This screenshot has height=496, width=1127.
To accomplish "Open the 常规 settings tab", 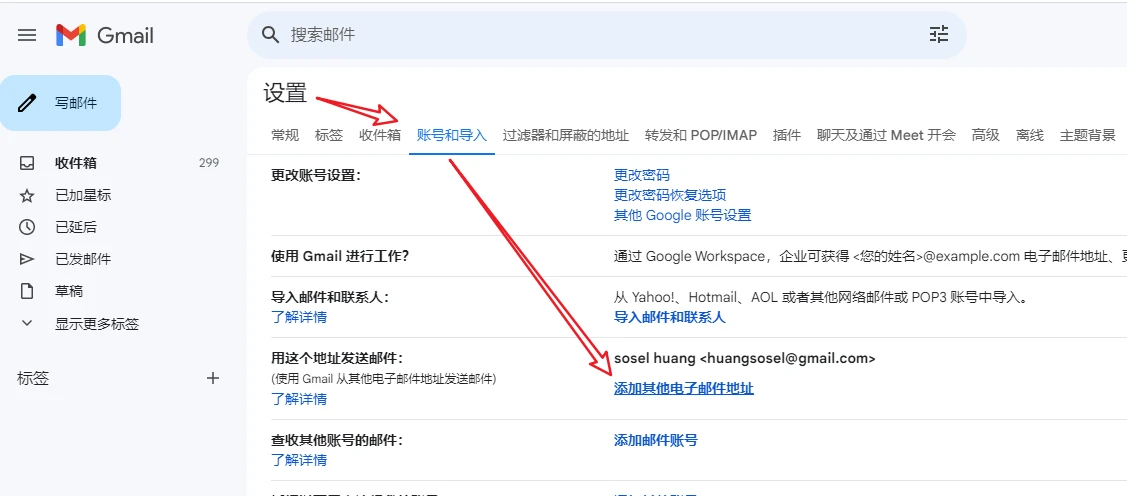I will coord(285,135).
